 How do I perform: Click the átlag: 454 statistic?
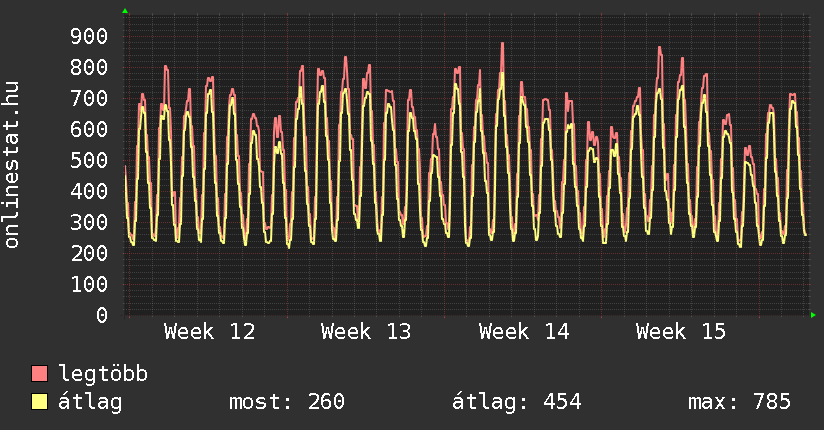(517, 402)
